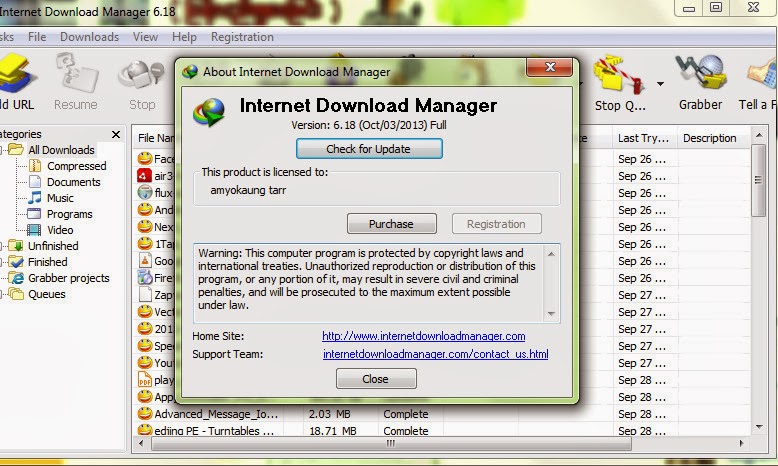The width and height of the screenshot is (778, 466).
Task: Click the Tell a Friend icon
Action: [763, 74]
